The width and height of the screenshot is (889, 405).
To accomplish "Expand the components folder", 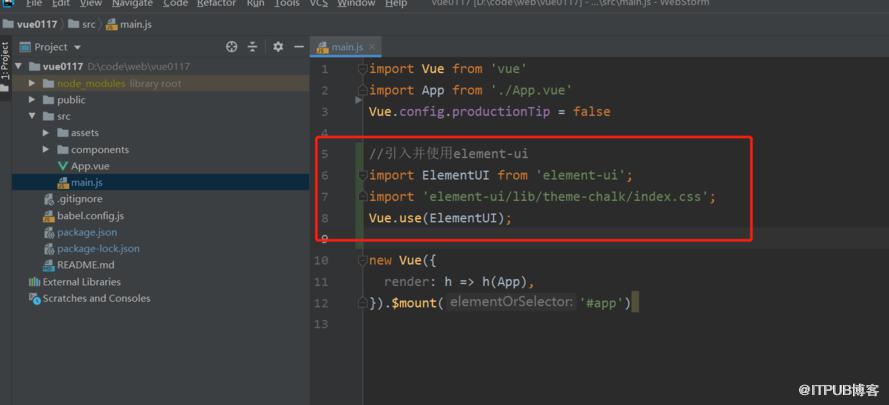I will click(x=46, y=150).
